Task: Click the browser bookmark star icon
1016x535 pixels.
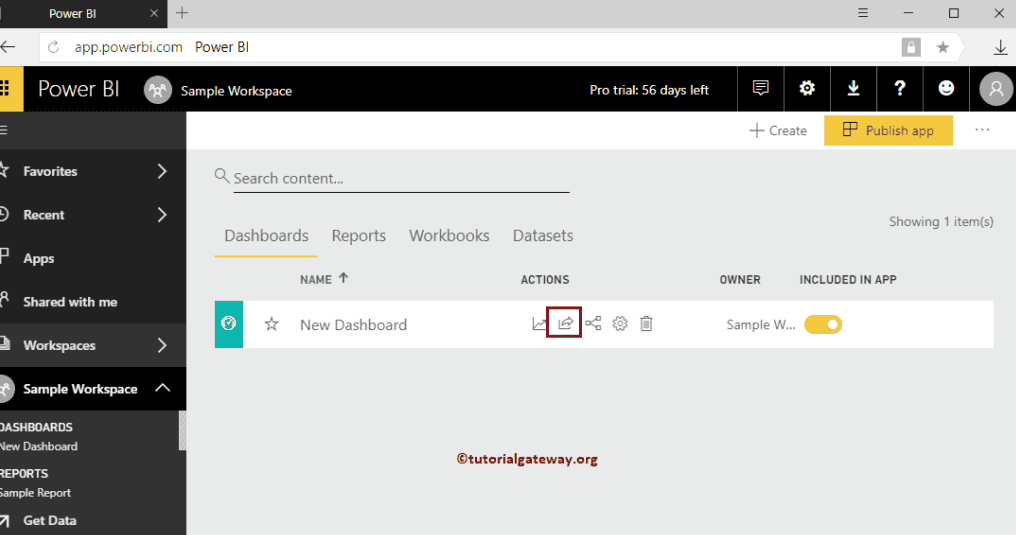Action: click(x=943, y=47)
